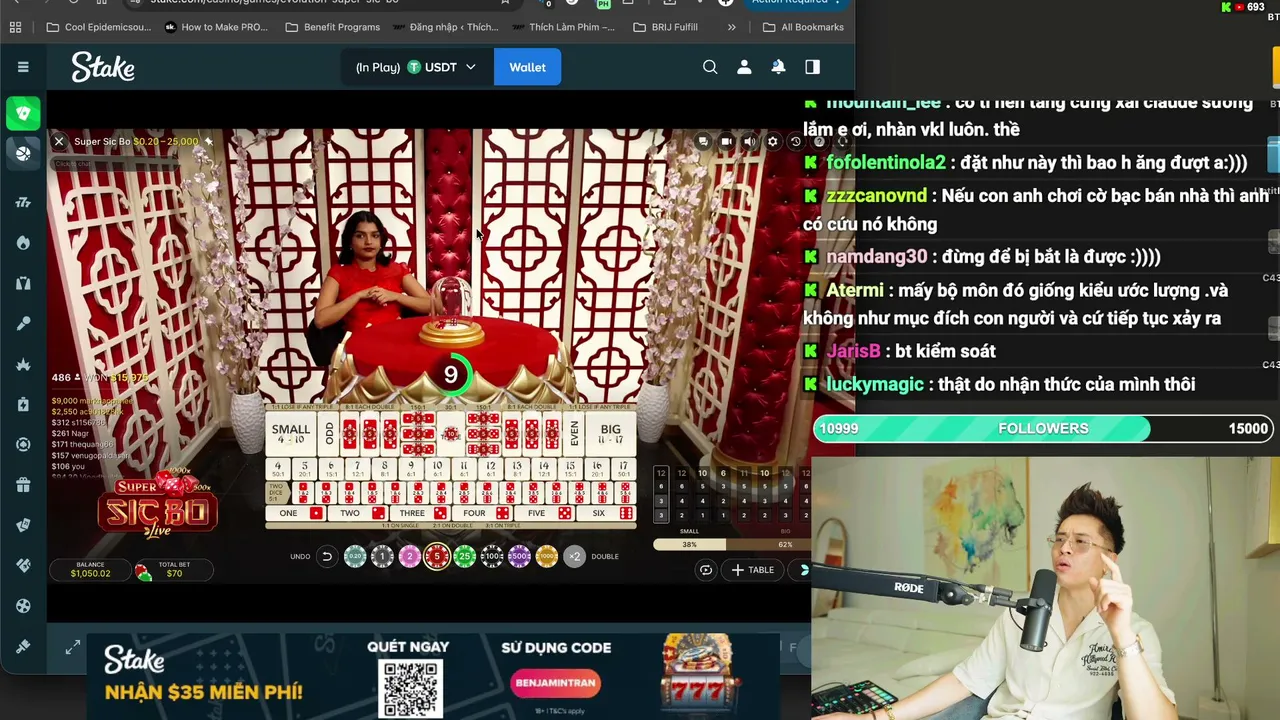Screen dimensions: 1280x720
Task: Bet on BIG 11-17
Action: point(610,434)
